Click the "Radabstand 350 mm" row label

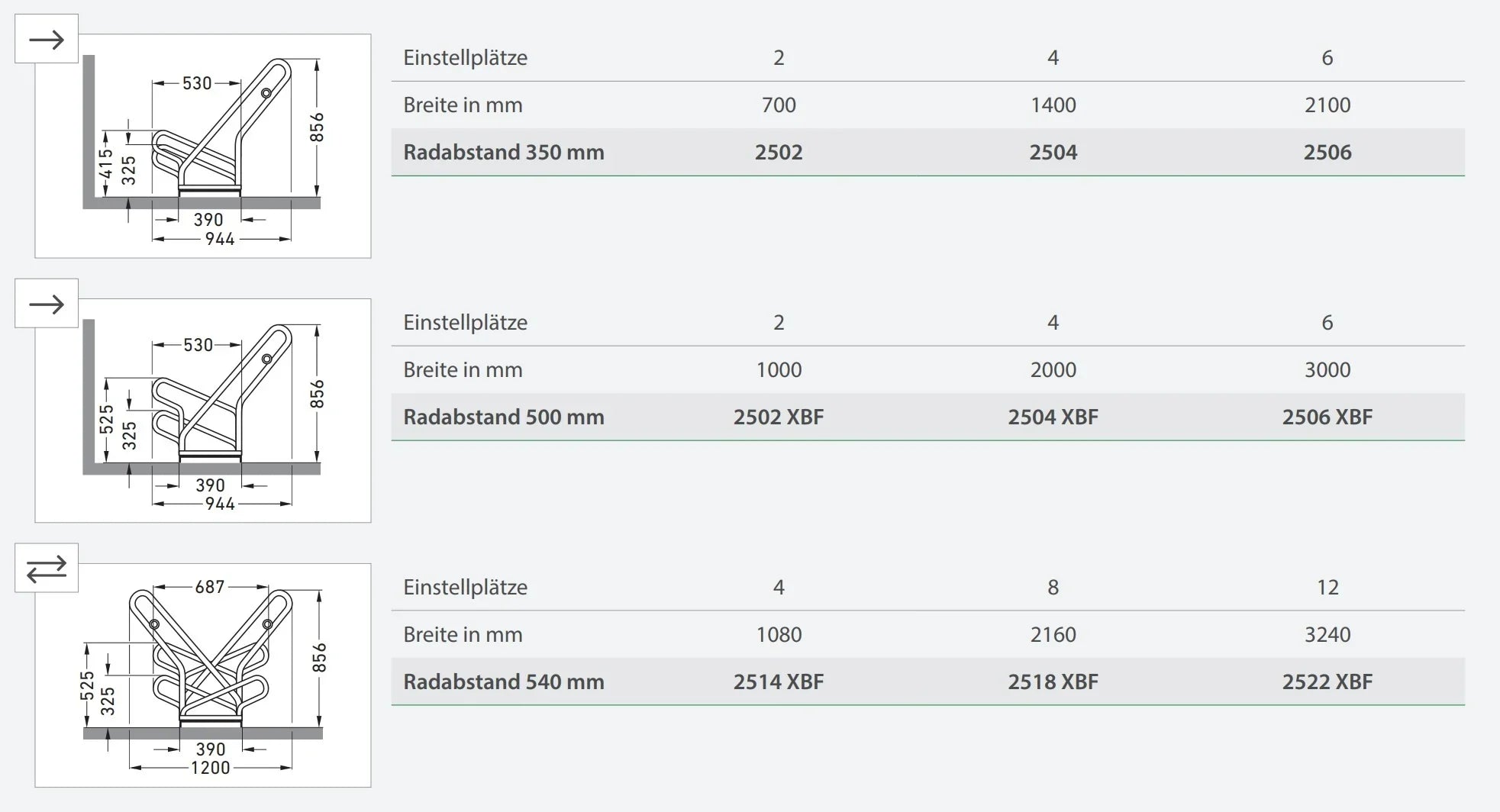tap(504, 152)
